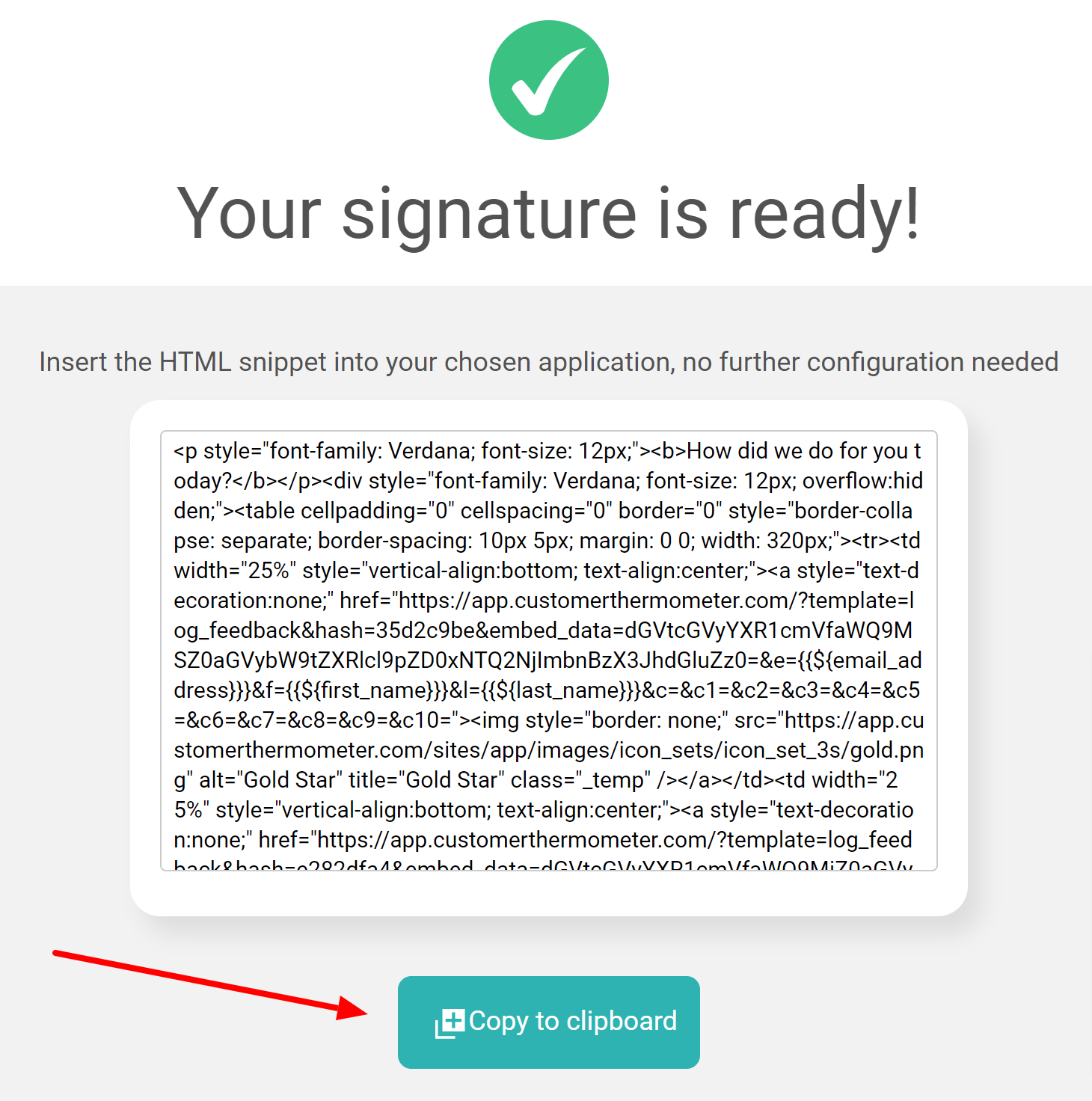This screenshot has width=1092, height=1101.
Task: Click the red arrow annotation head
Action: tap(352, 1008)
